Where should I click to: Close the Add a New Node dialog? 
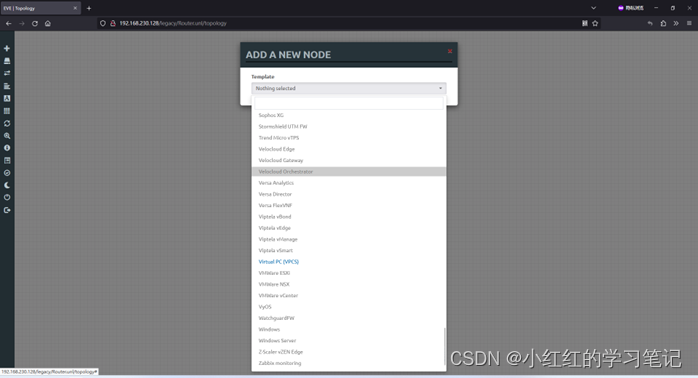pos(450,51)
